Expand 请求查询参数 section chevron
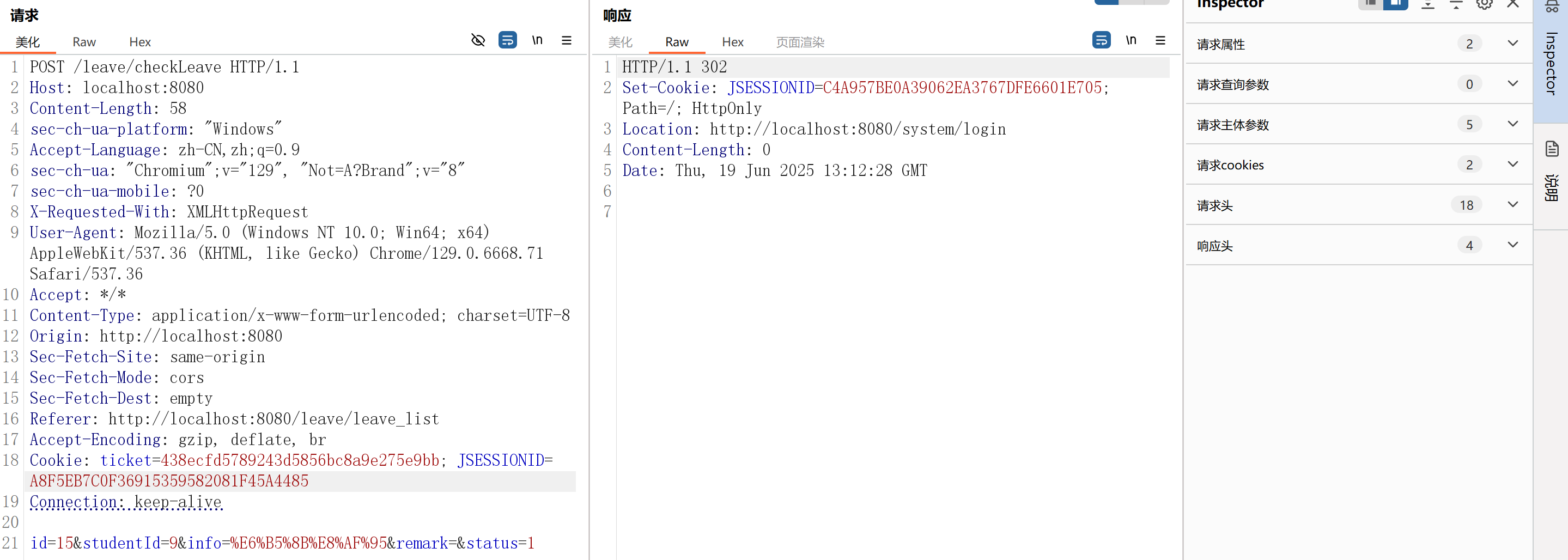 (1512, 83)
